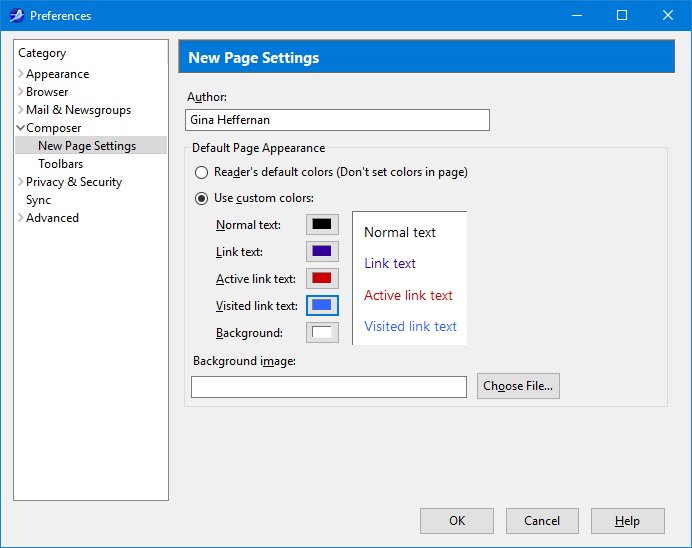
Task: Click the Category header label
Action: coord(42,53)
